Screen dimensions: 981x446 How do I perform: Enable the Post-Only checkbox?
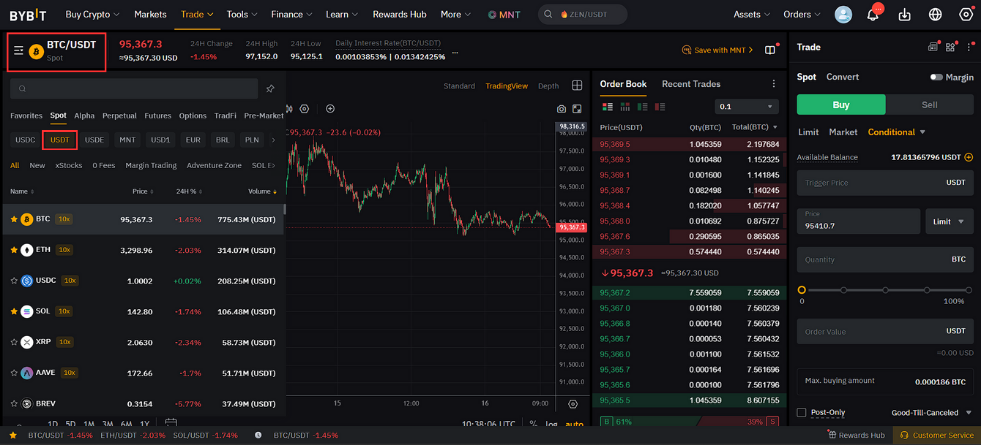pyautogui.click(x=801, y=413)
